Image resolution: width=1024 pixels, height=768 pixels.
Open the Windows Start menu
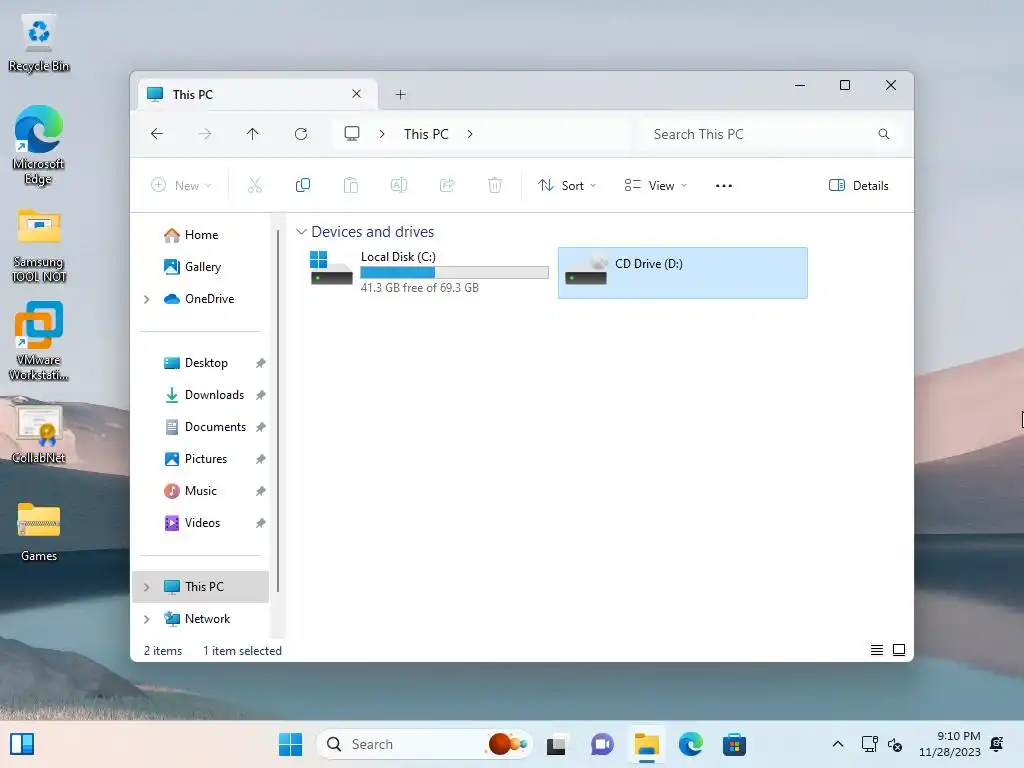click(x=290, y=744)
